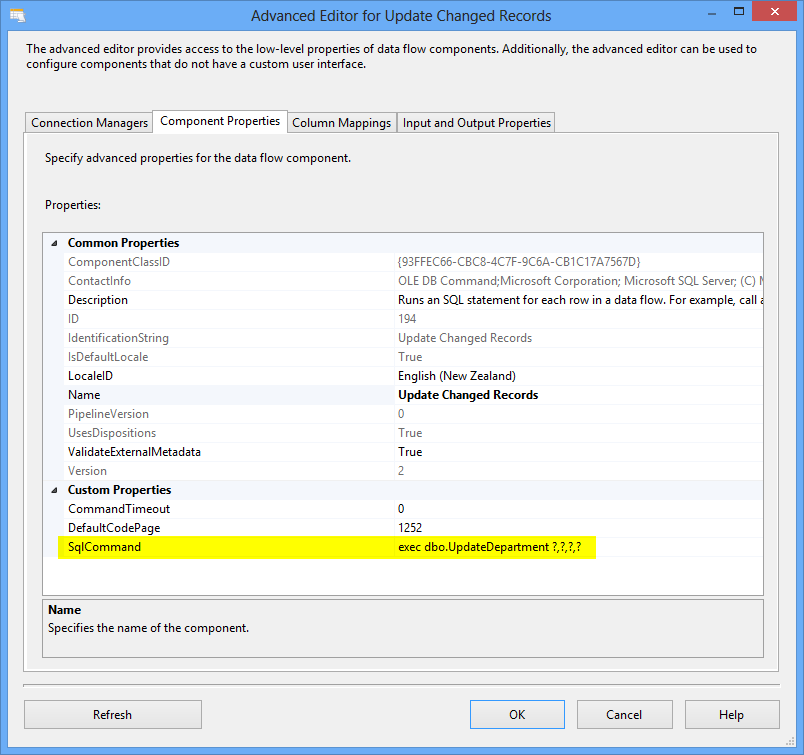The image size is (804, 755).
Task: Open the Column Mappings tab
Action: 341,123
